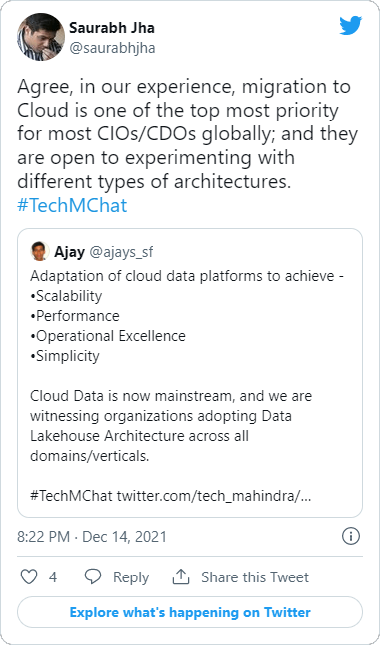This screenshot has height=645, width=380.
Task: Click Explore what's happening on Twitter
Action: [x=190, y=612]
